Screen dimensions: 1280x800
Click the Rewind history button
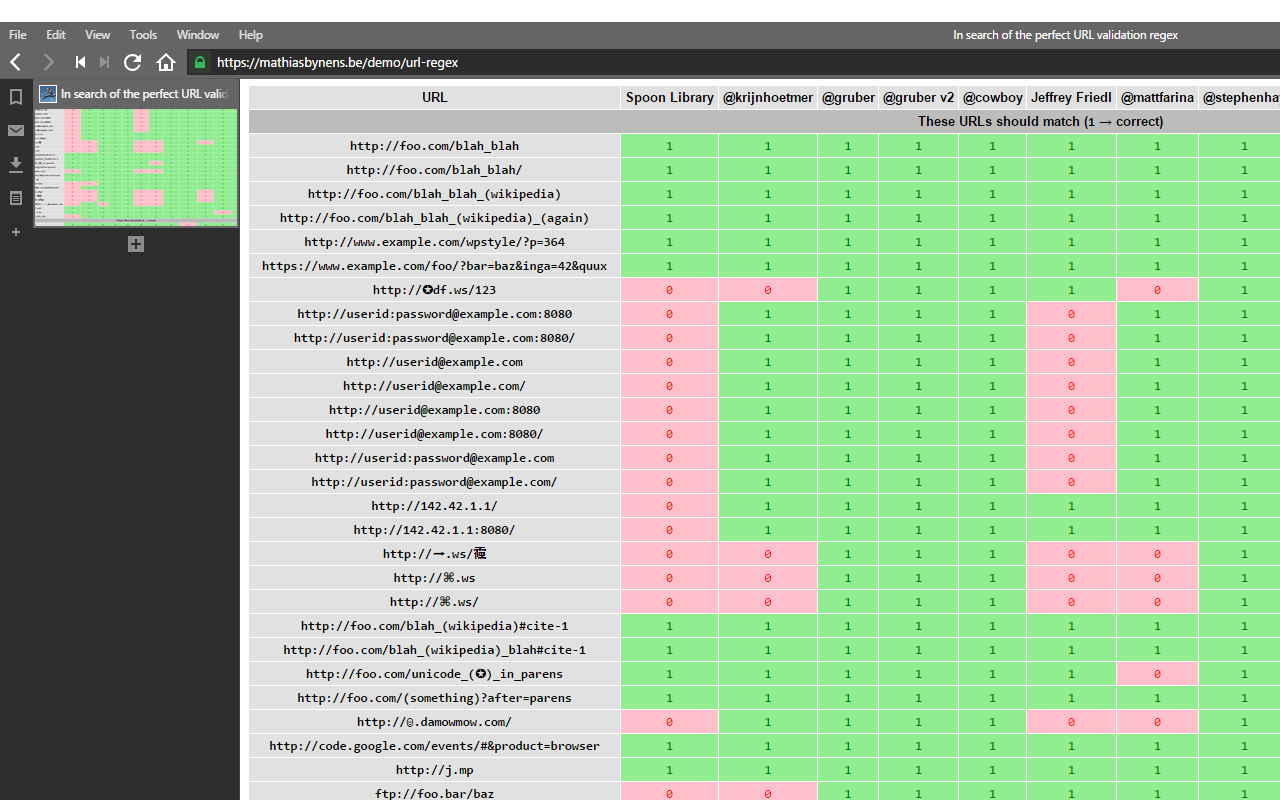tap(80, 62)
